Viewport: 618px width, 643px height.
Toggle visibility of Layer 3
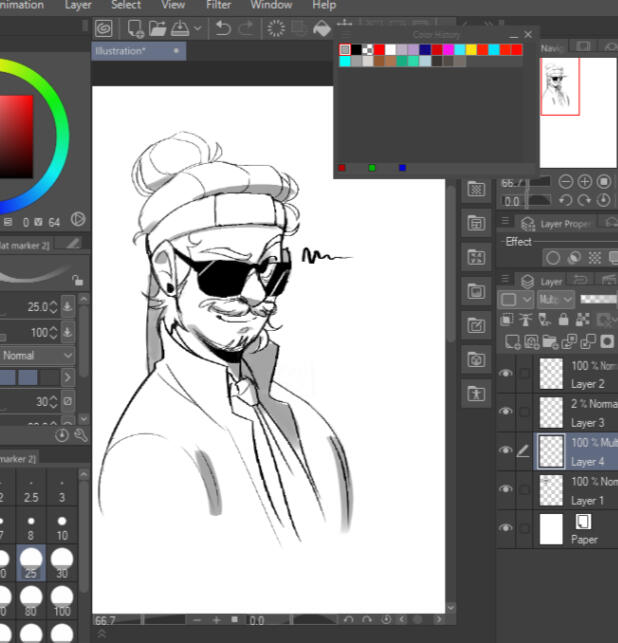pos(506,412)
